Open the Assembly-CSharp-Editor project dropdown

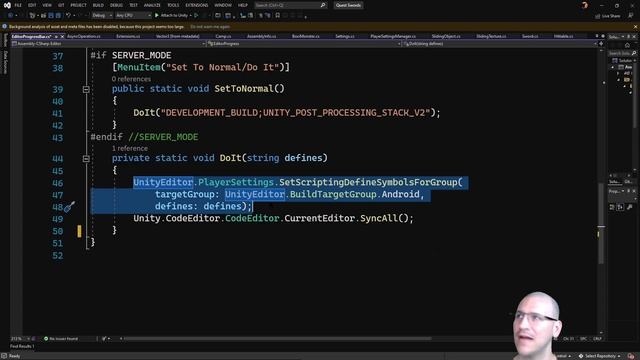coord(108,44)
